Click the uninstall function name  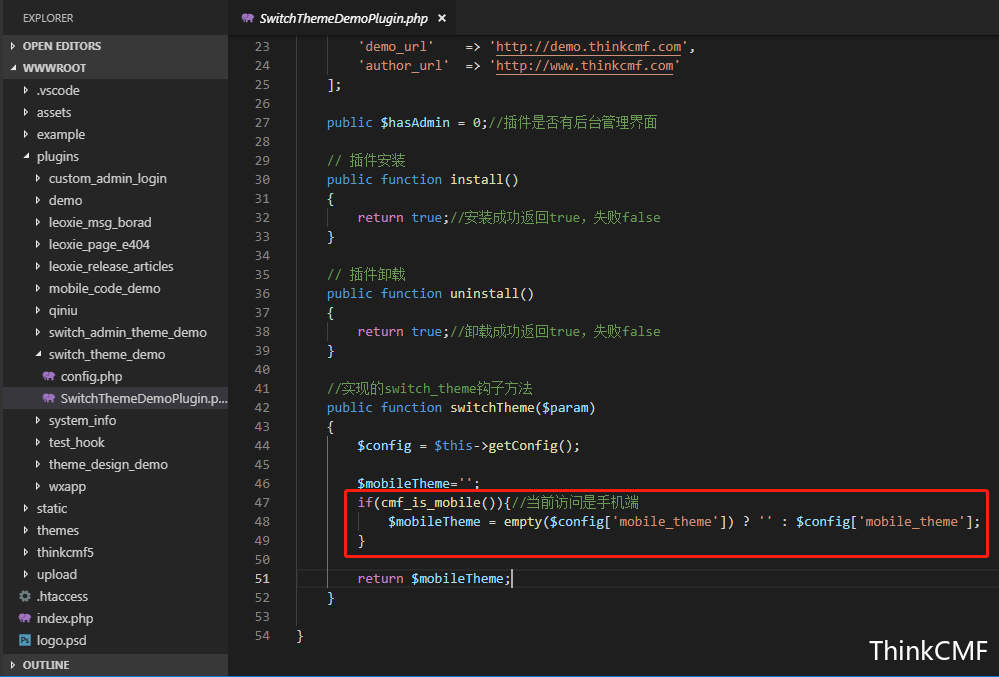click(485, 294)
